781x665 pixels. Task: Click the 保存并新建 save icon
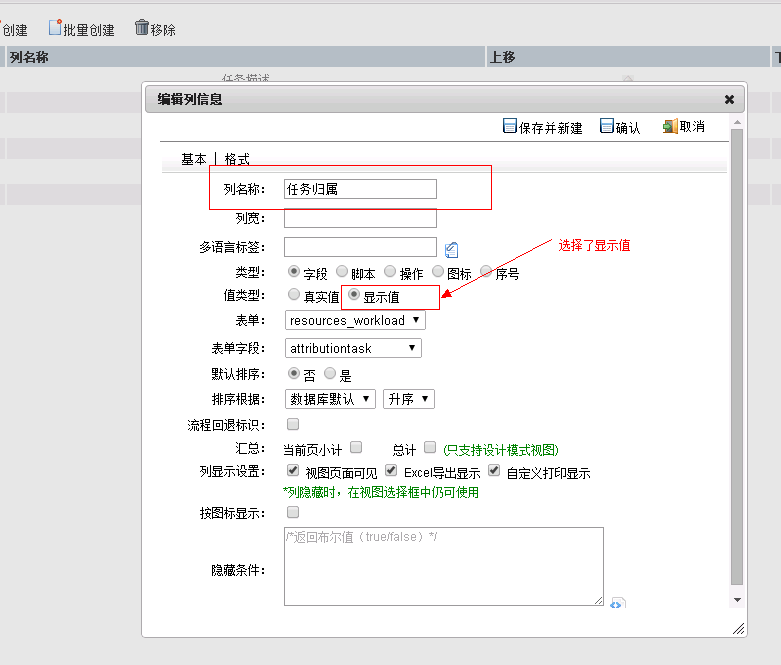point(510,126)
